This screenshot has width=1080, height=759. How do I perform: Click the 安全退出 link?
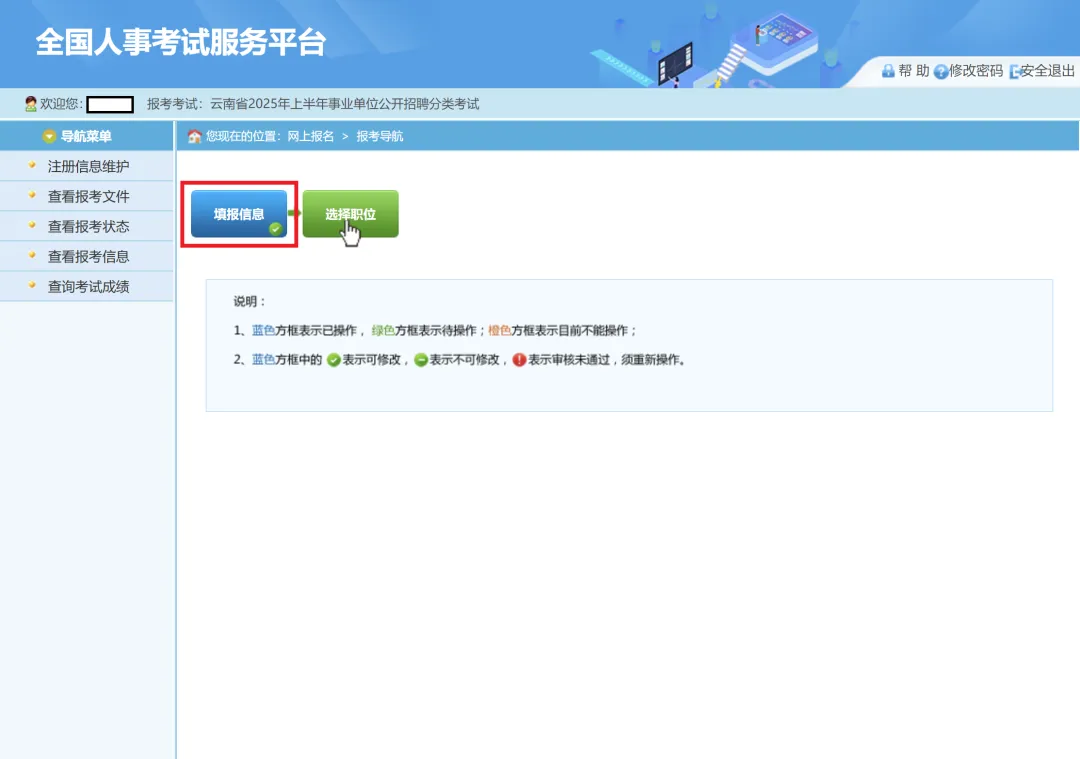click(x=1045, y=71)
